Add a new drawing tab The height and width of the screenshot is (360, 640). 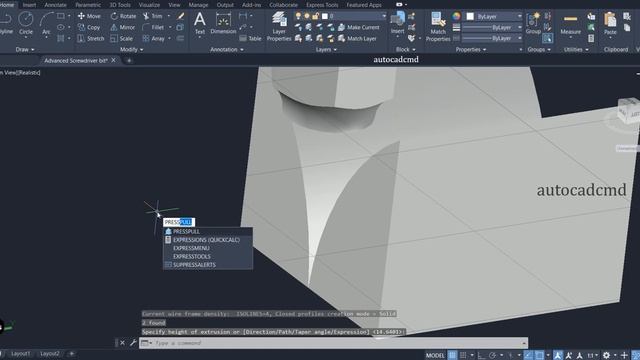point(129,60)
